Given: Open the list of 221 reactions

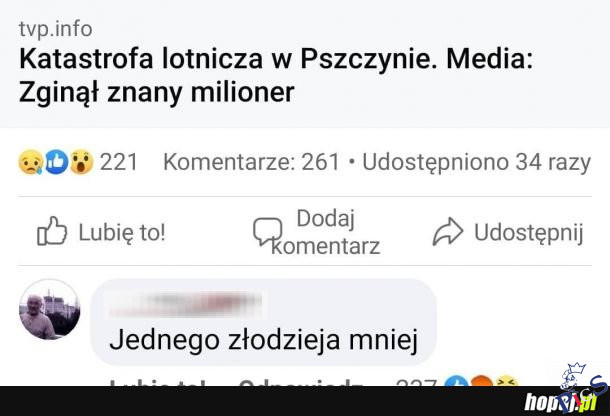Looking at the screenshot, I should pyautogui.click(x=118, y=161).
